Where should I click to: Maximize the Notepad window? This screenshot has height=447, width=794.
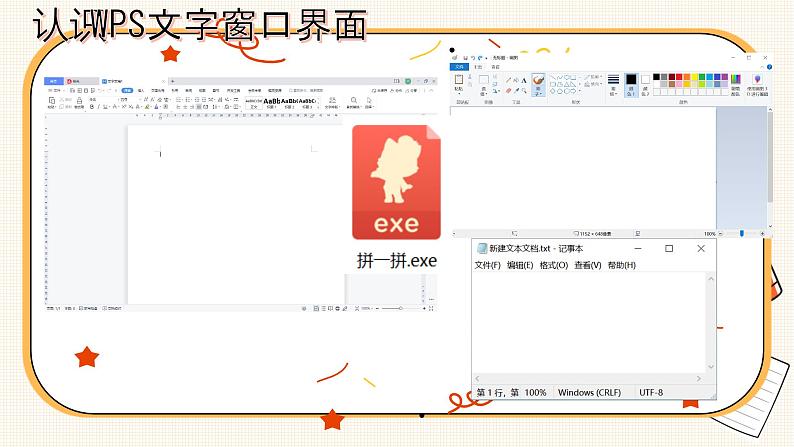coord(669,249)
